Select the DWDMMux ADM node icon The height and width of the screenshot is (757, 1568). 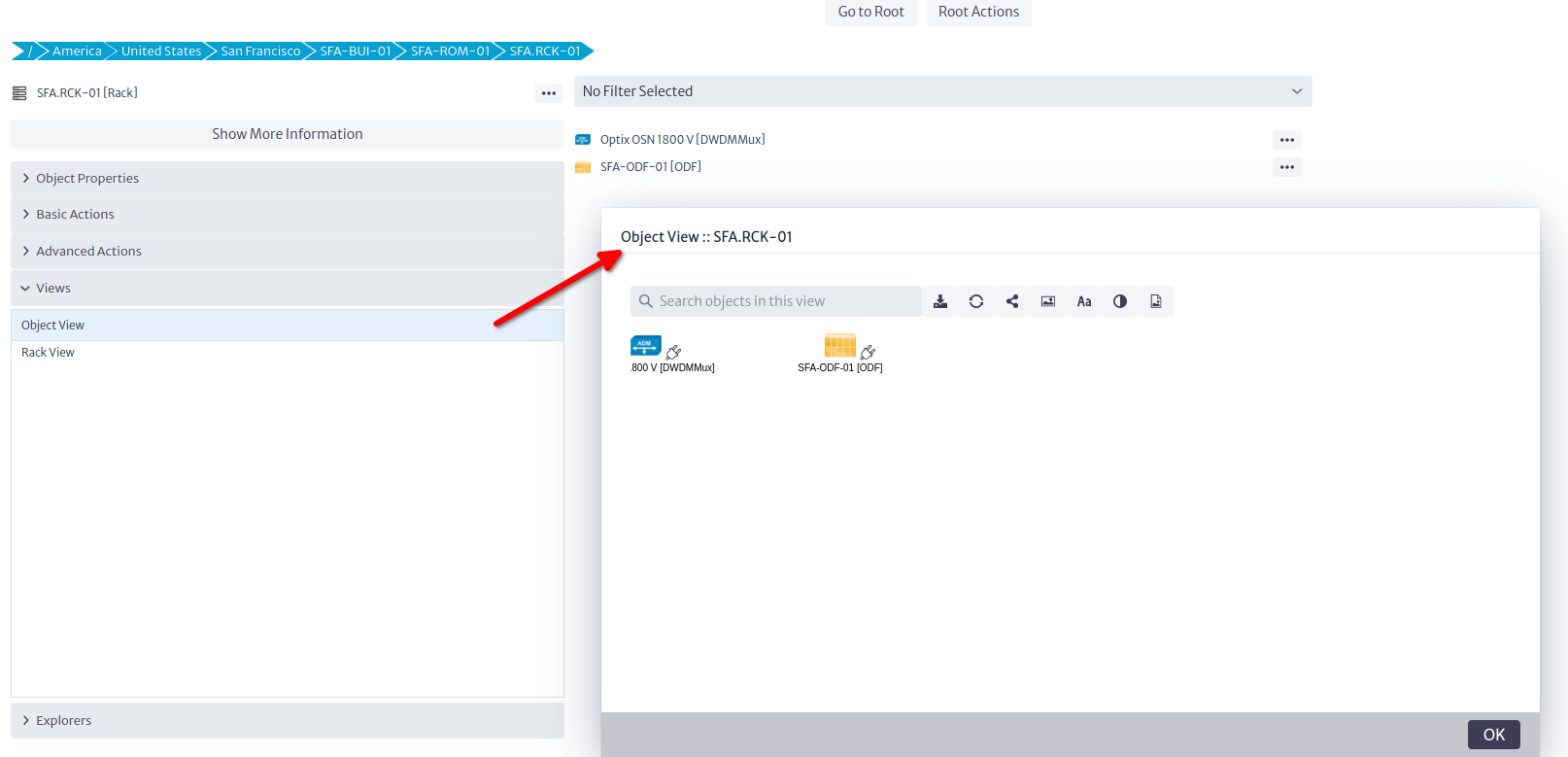click(x=646, y=346)
